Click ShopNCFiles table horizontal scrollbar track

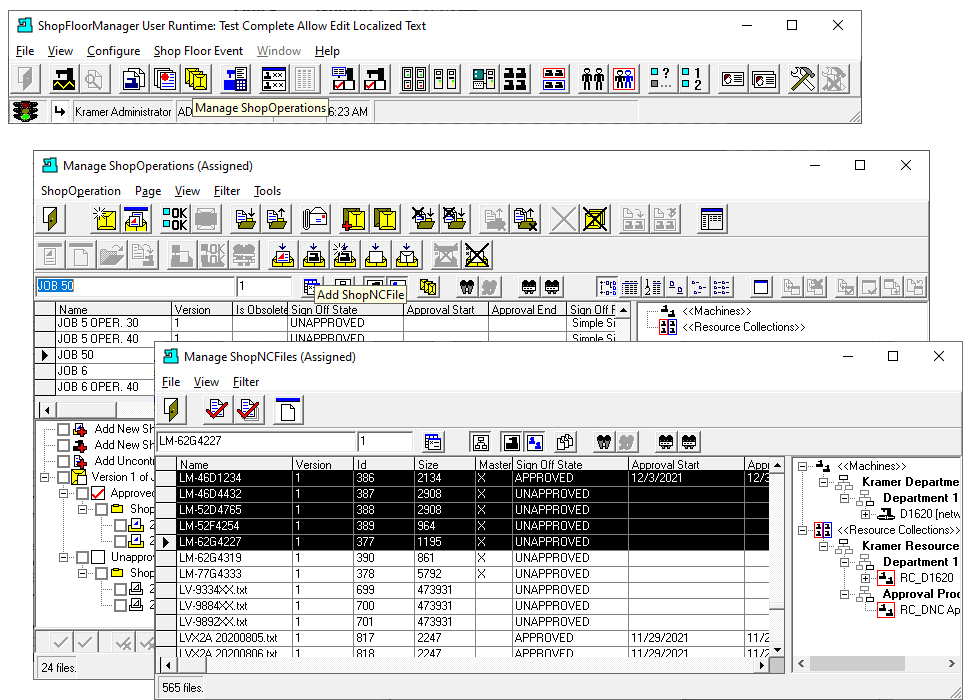(482, 665)
